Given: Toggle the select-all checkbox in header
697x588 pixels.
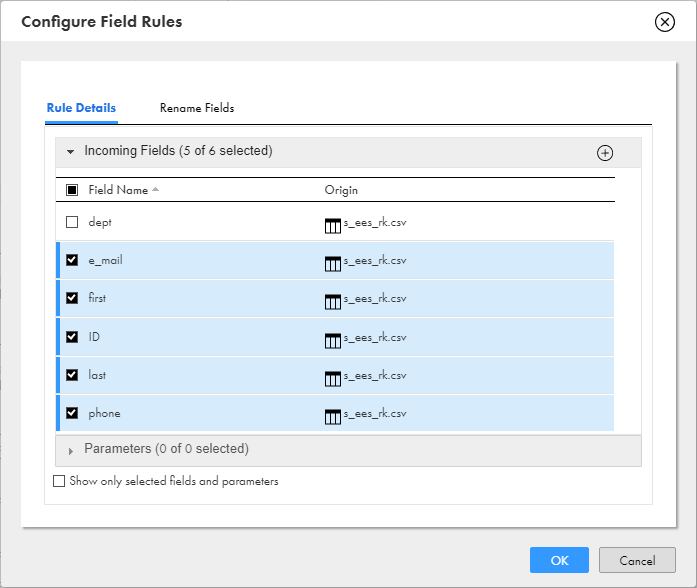Looking at the screenshot, I should point(72,190).
